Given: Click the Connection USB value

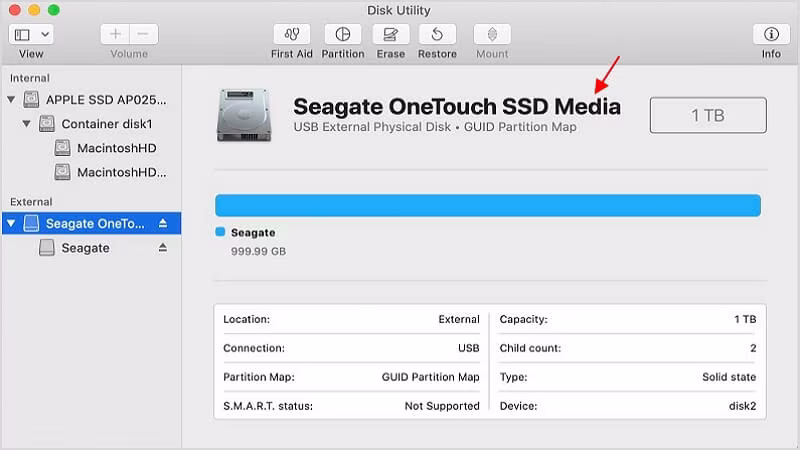Looking at the screenshot, I should point(468,348).
